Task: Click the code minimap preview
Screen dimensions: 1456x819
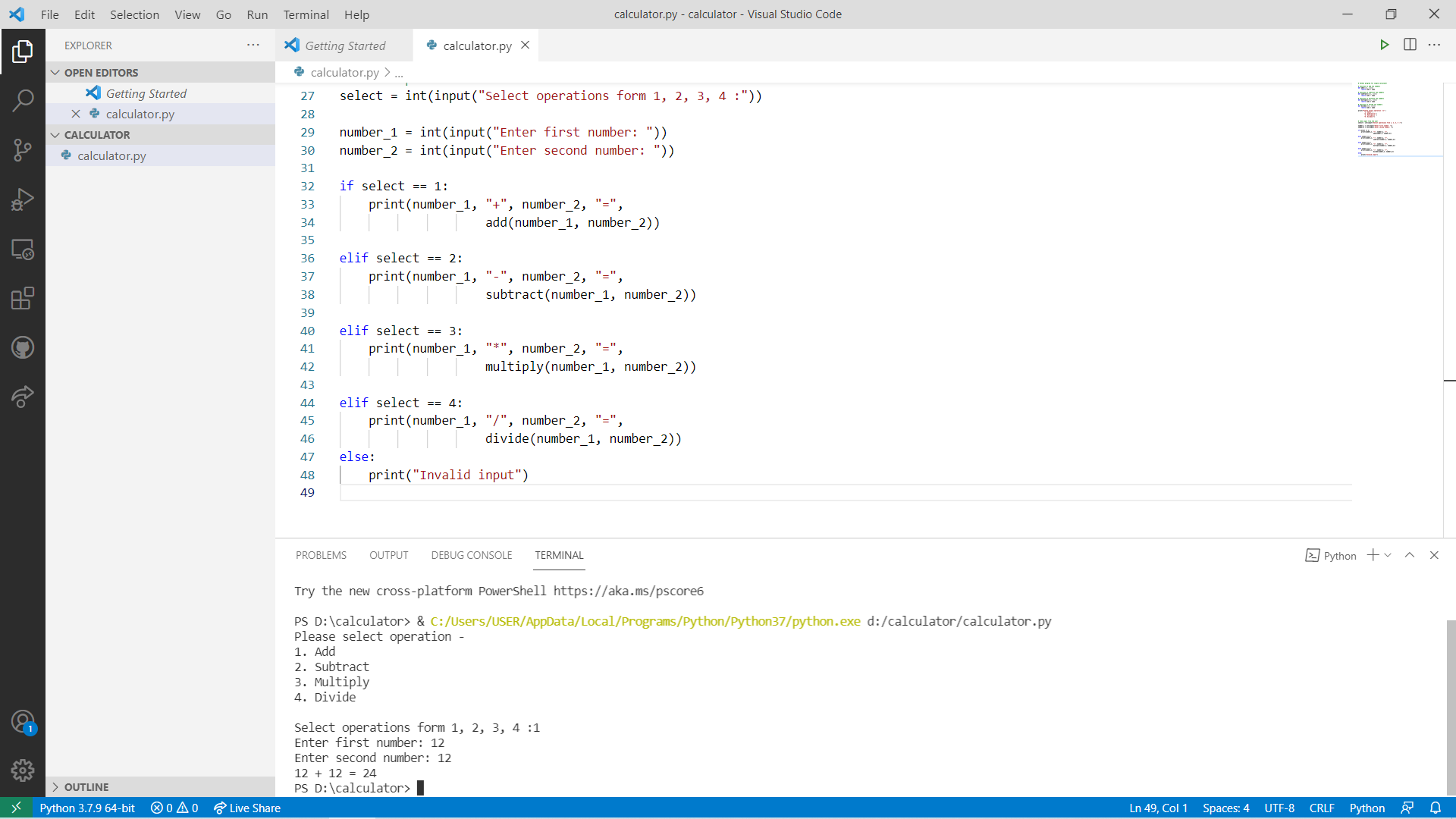Action: coord(1380,119)
